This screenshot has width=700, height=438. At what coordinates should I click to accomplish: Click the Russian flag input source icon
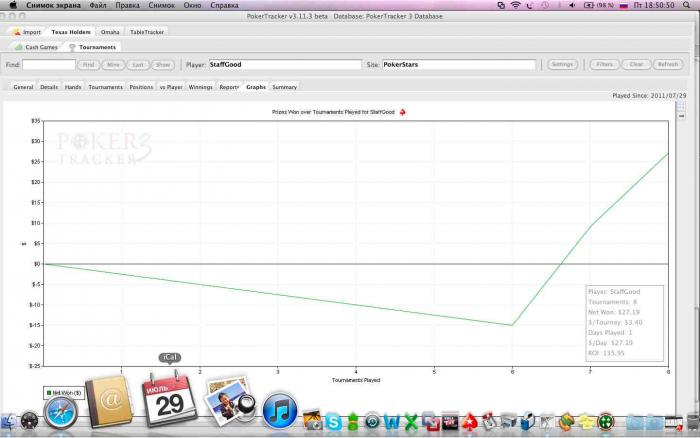(624, 5)
